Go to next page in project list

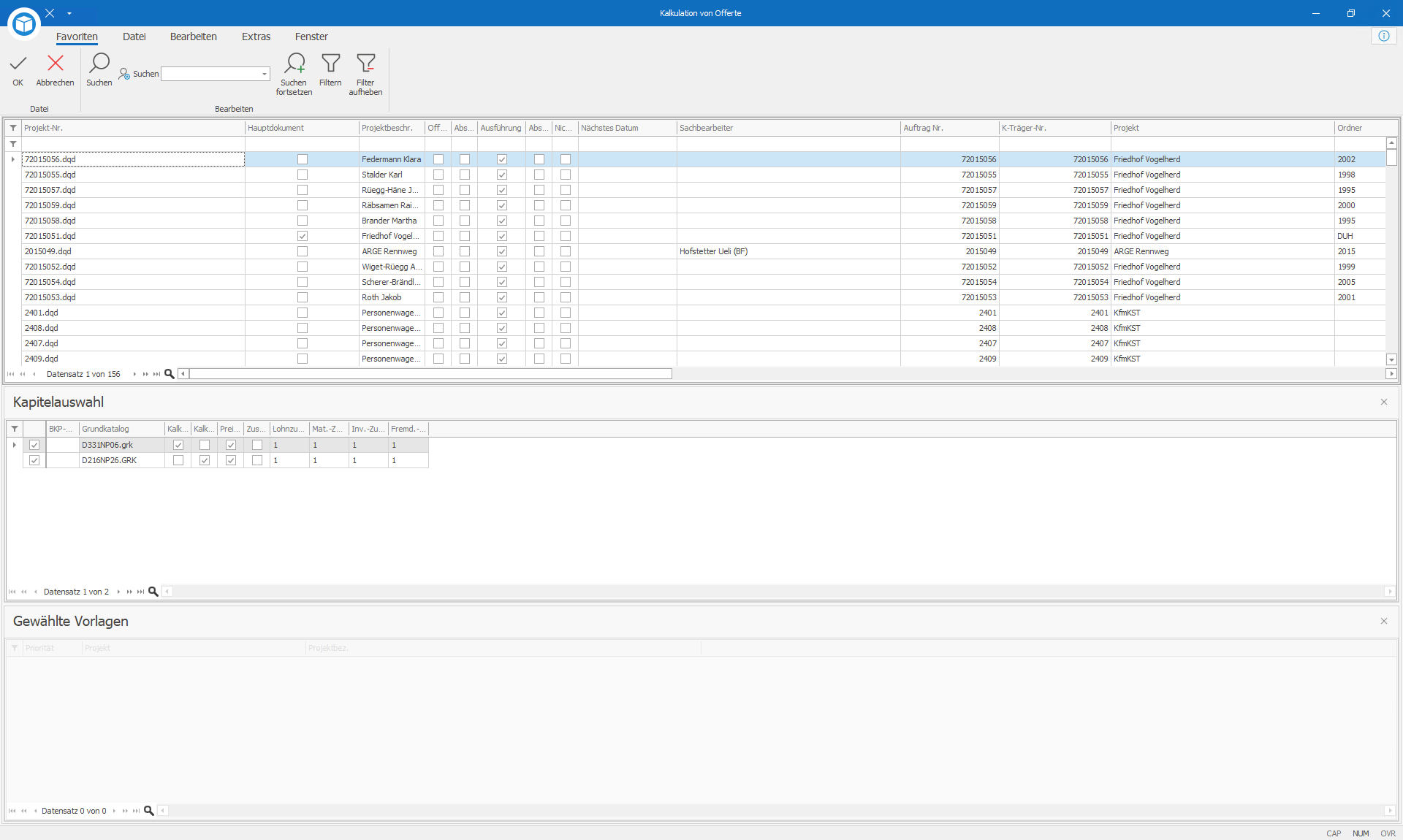pyautogui.click(x=145, y=374)
